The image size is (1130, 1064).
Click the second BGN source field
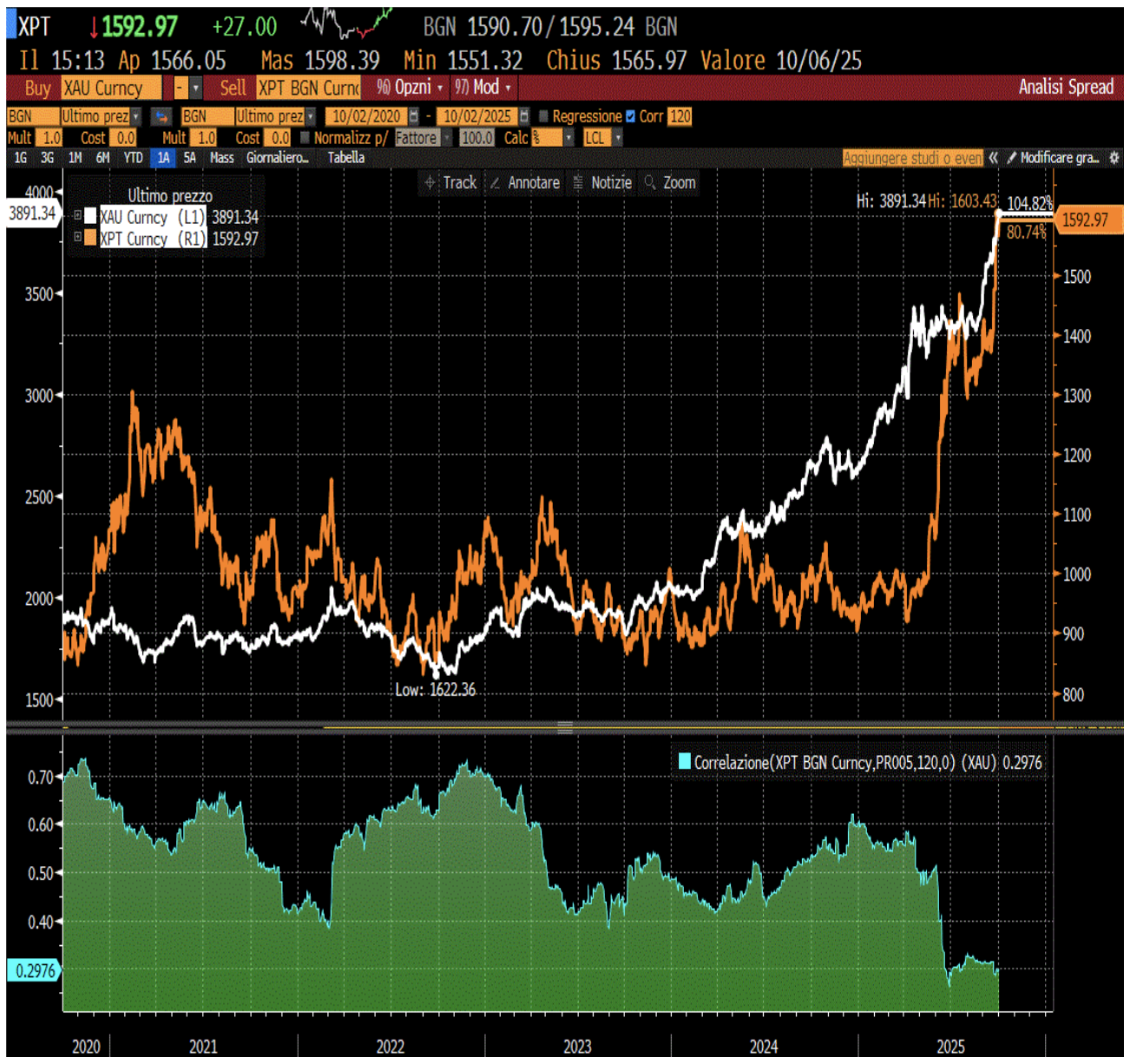point(207,116)
